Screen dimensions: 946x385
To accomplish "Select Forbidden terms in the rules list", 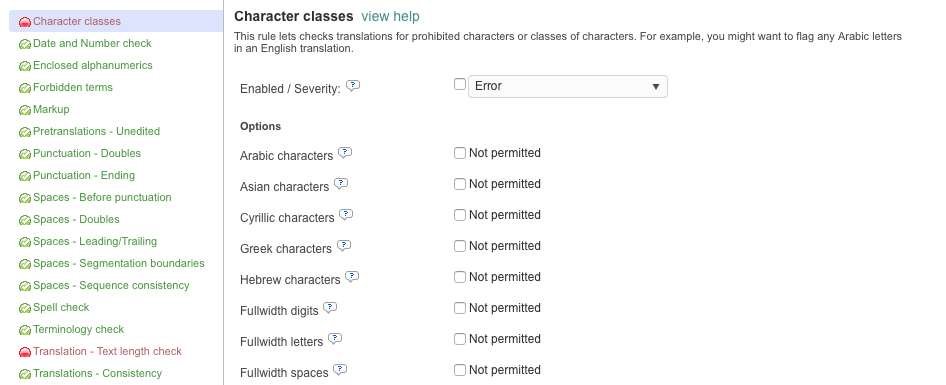I will tap(72, 88).
